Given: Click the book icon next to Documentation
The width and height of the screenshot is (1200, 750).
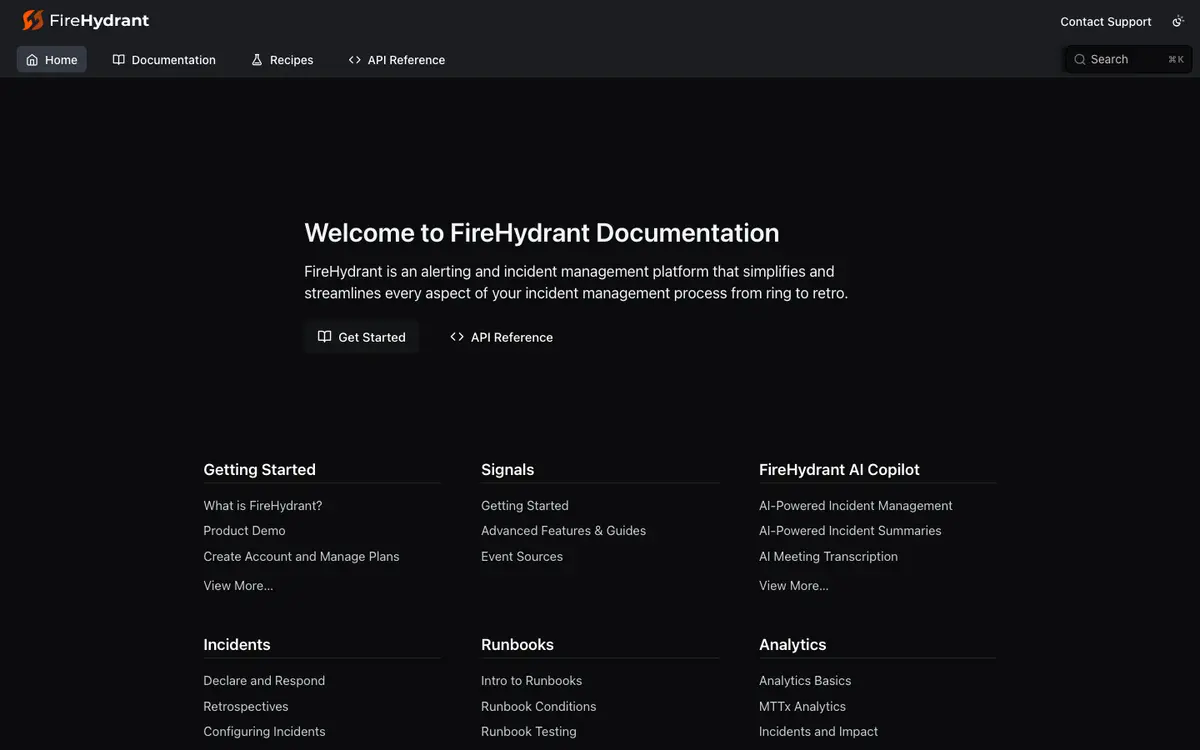Looking at the screenshot, I should coord(119,60).
